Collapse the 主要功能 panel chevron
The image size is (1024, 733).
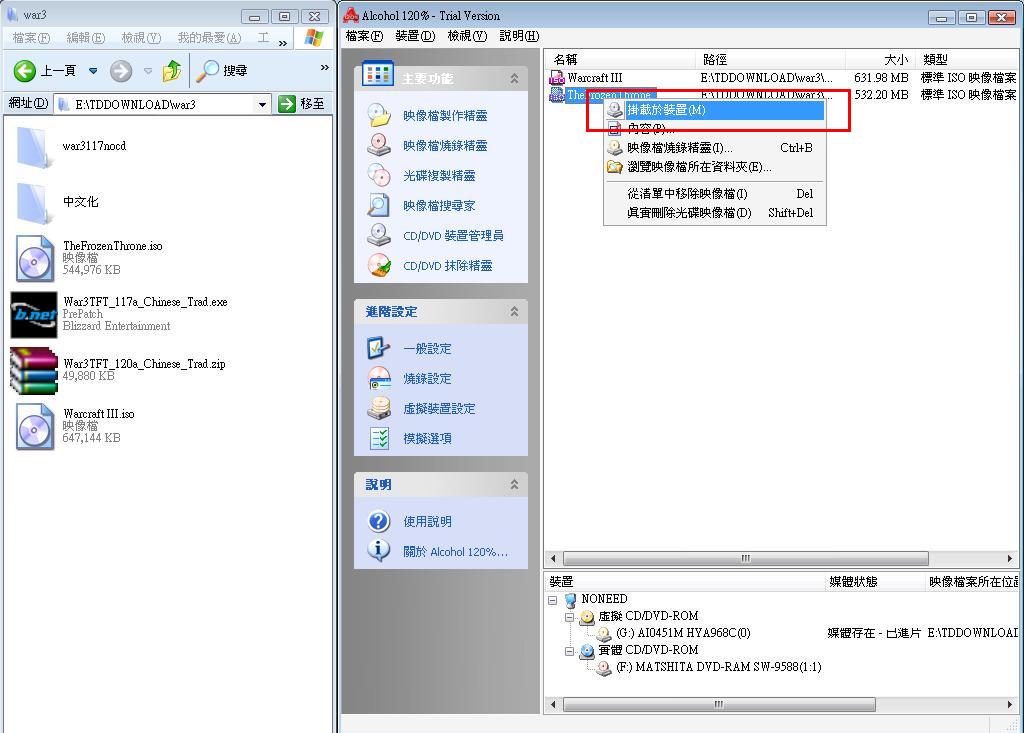515,78
